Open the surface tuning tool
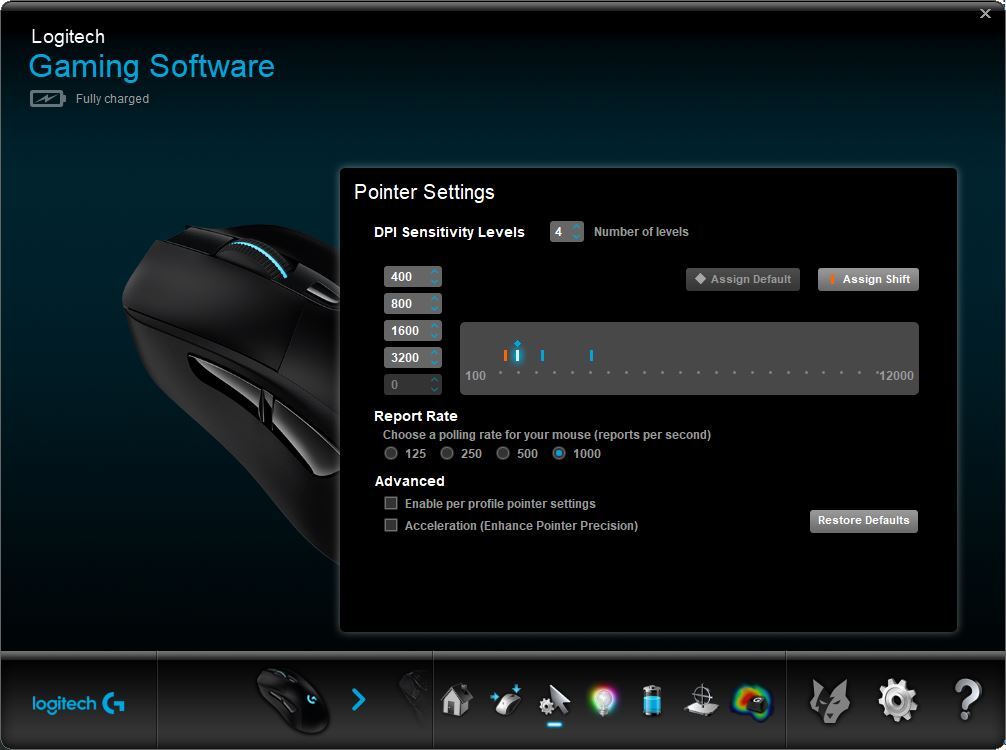 pyautogui.click(x=701, y=700)
